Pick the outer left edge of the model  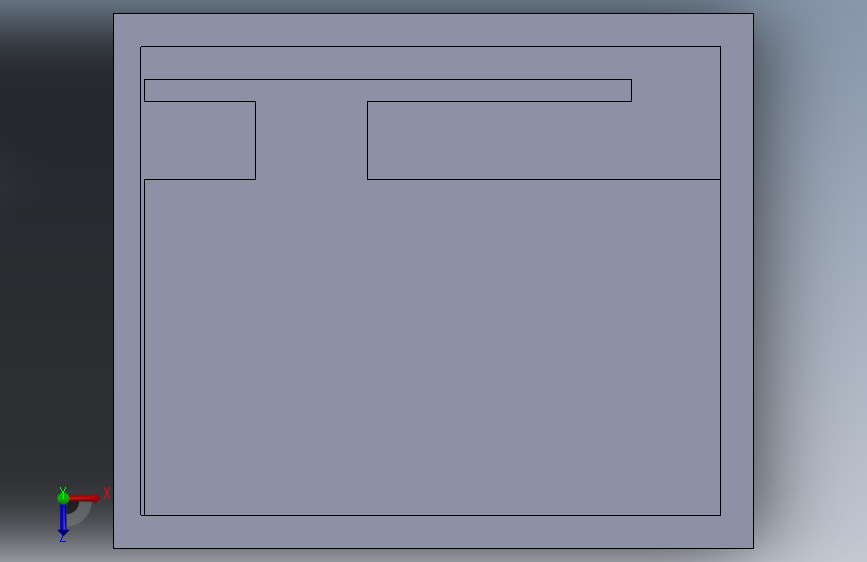114,281
